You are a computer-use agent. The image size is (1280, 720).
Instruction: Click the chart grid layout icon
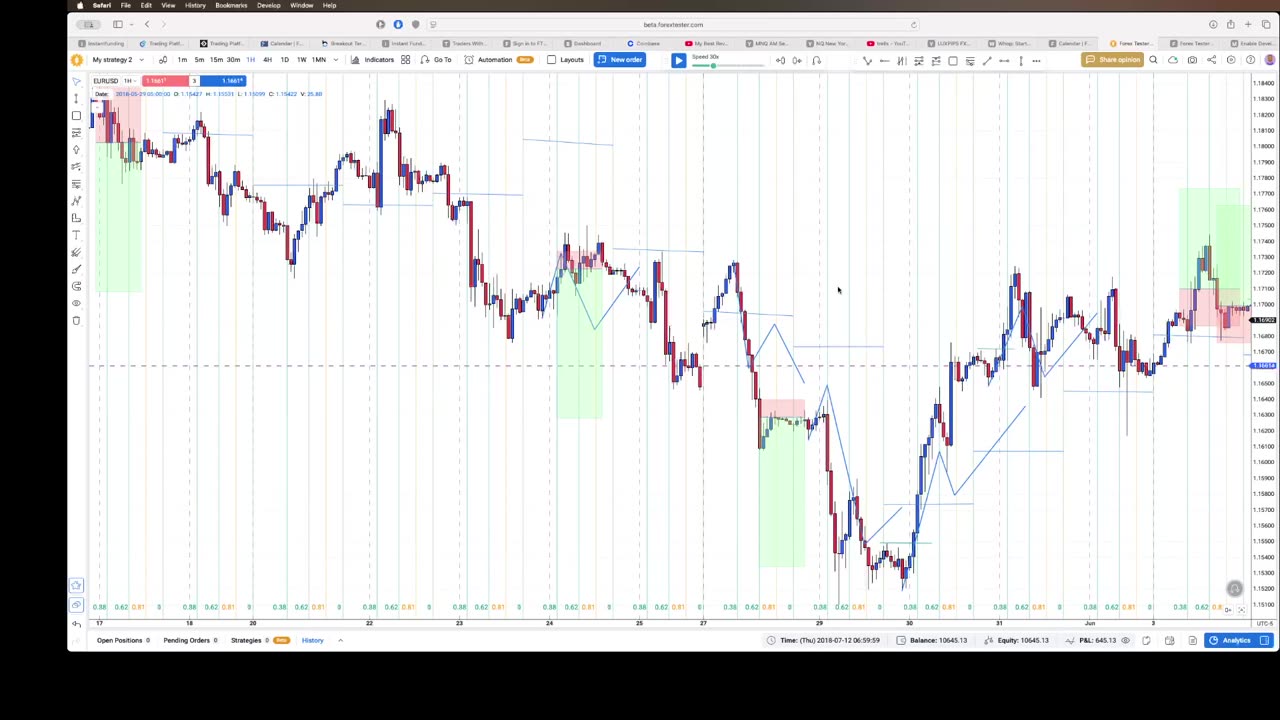(x=405, y=60)
